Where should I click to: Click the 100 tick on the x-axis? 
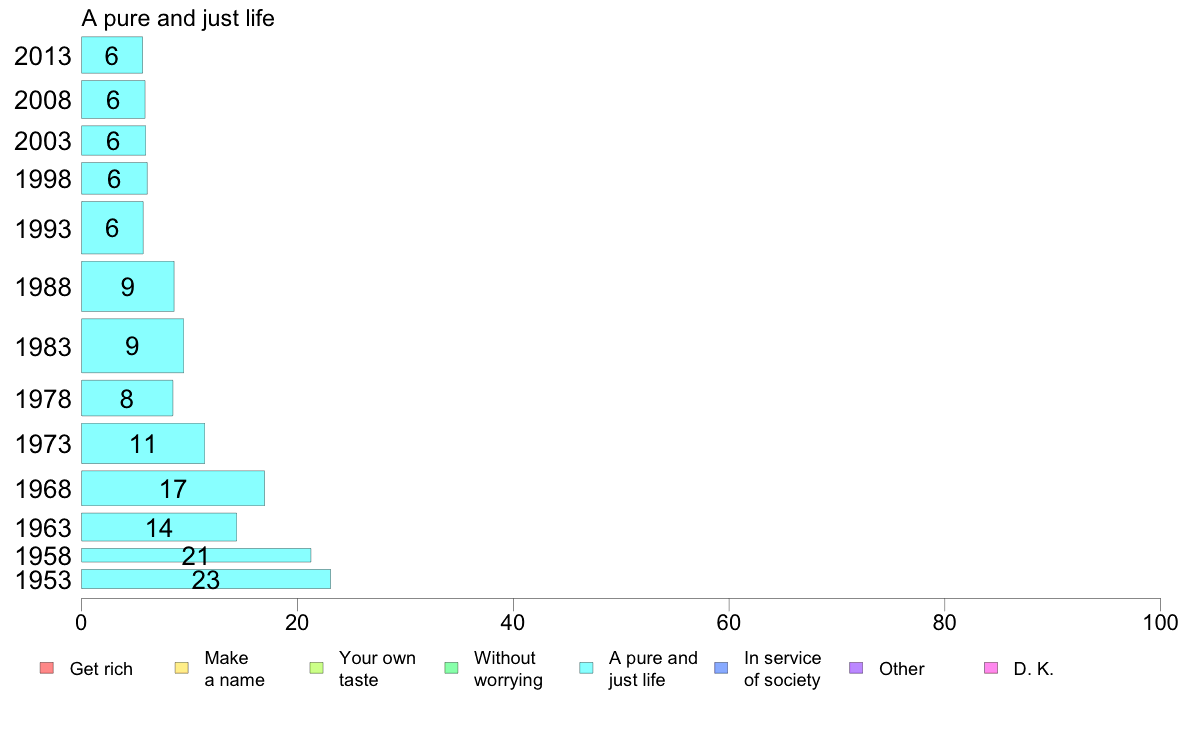[1160, 622]
